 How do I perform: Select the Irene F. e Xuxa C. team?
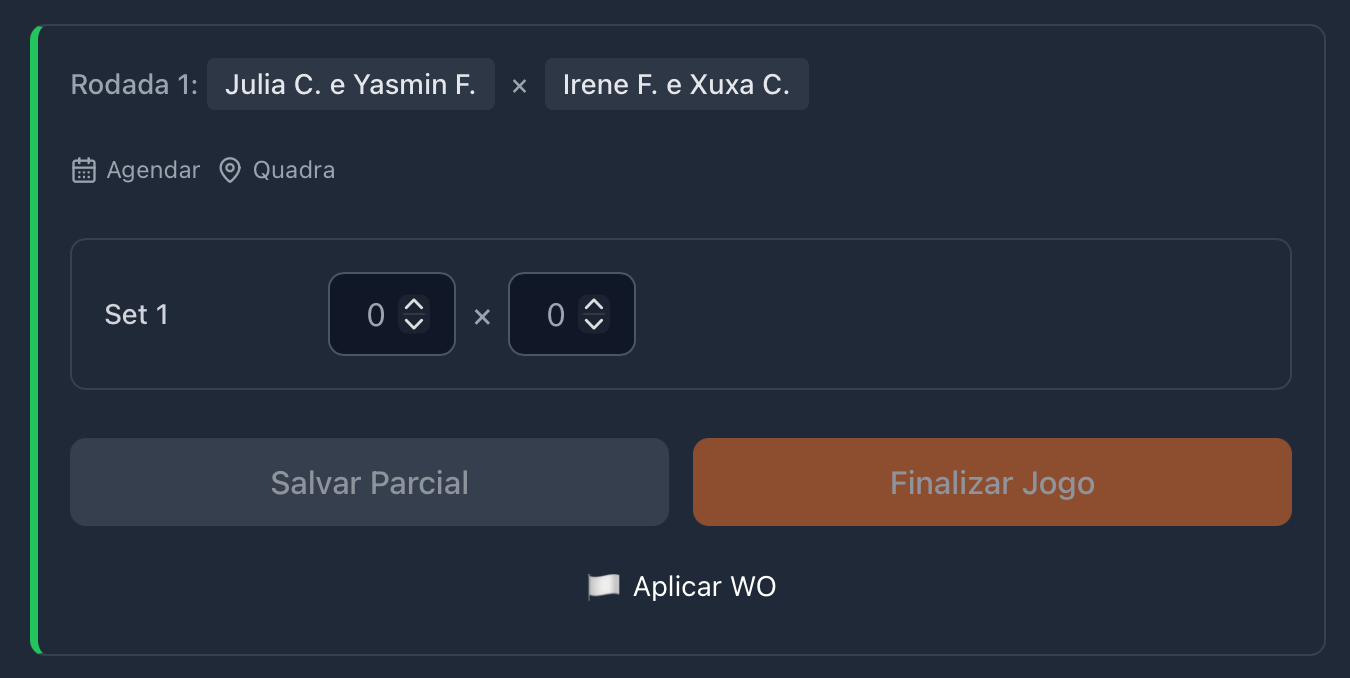676,85
